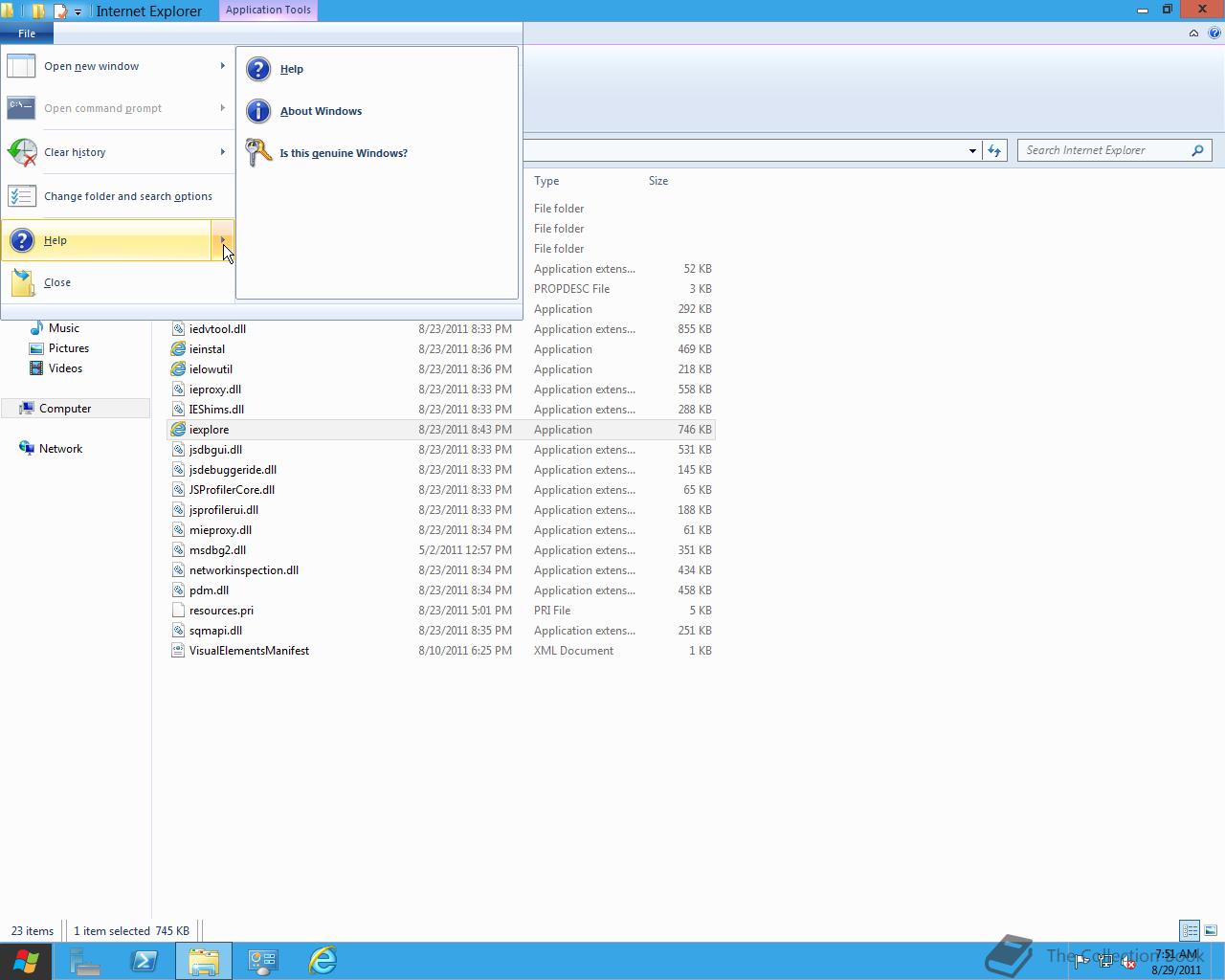Focus the Search Internet Explorer box
Screen dimensions: 1225x980
(1105, 150)
